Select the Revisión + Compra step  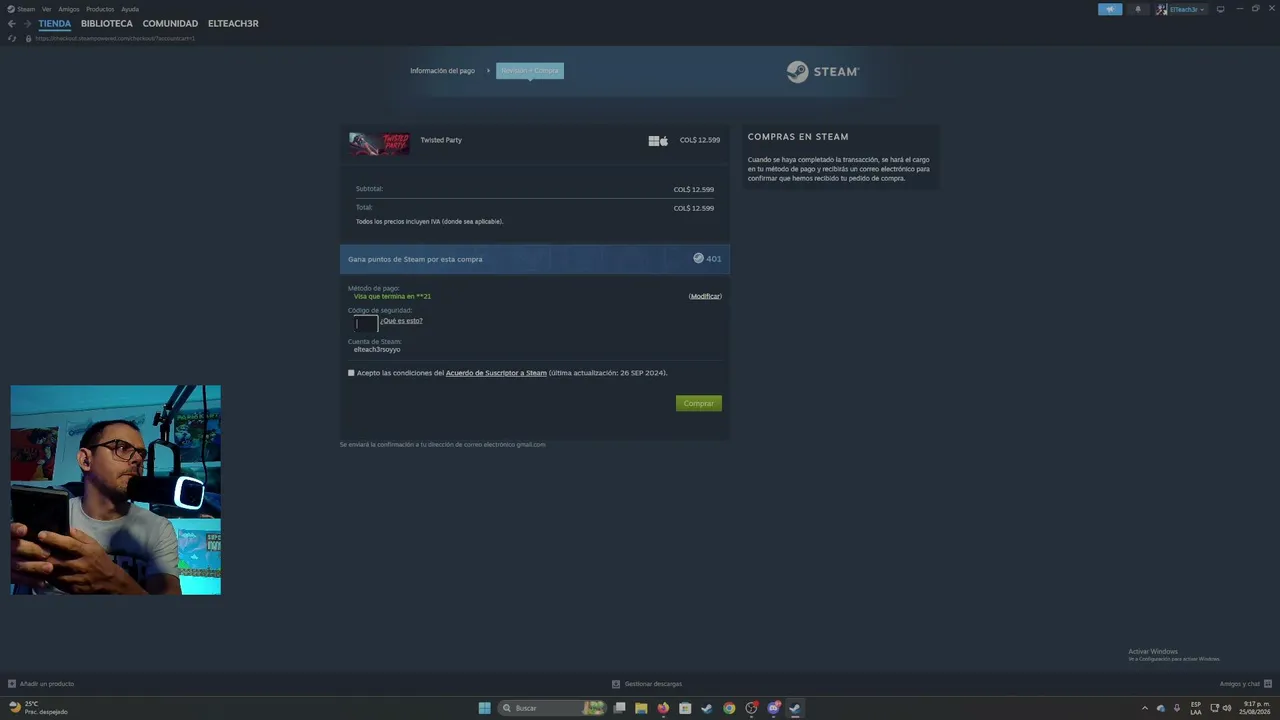coord(530,71)
